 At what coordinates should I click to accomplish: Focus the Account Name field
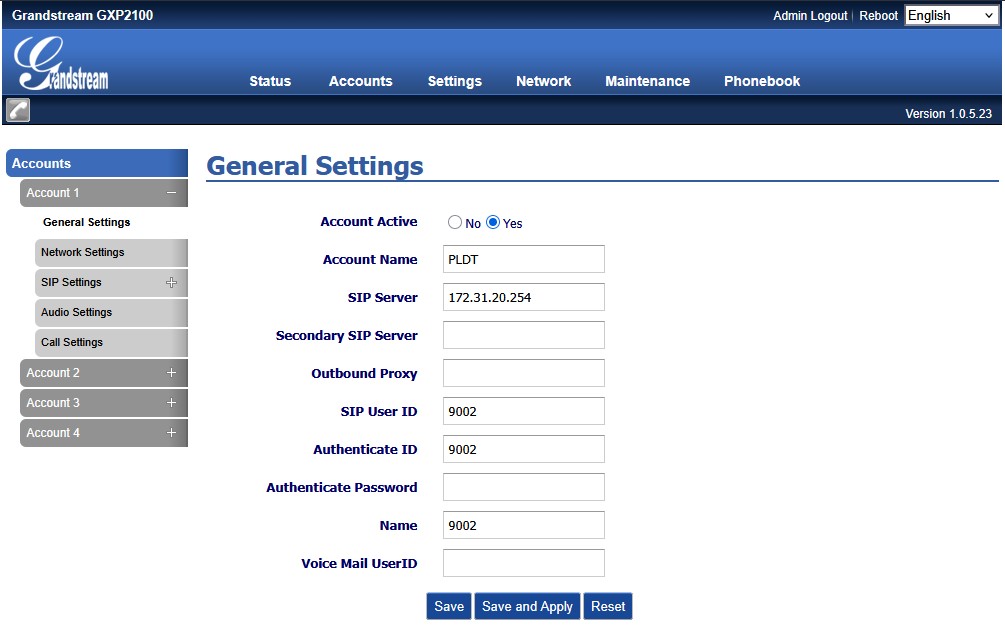[524, 260]
